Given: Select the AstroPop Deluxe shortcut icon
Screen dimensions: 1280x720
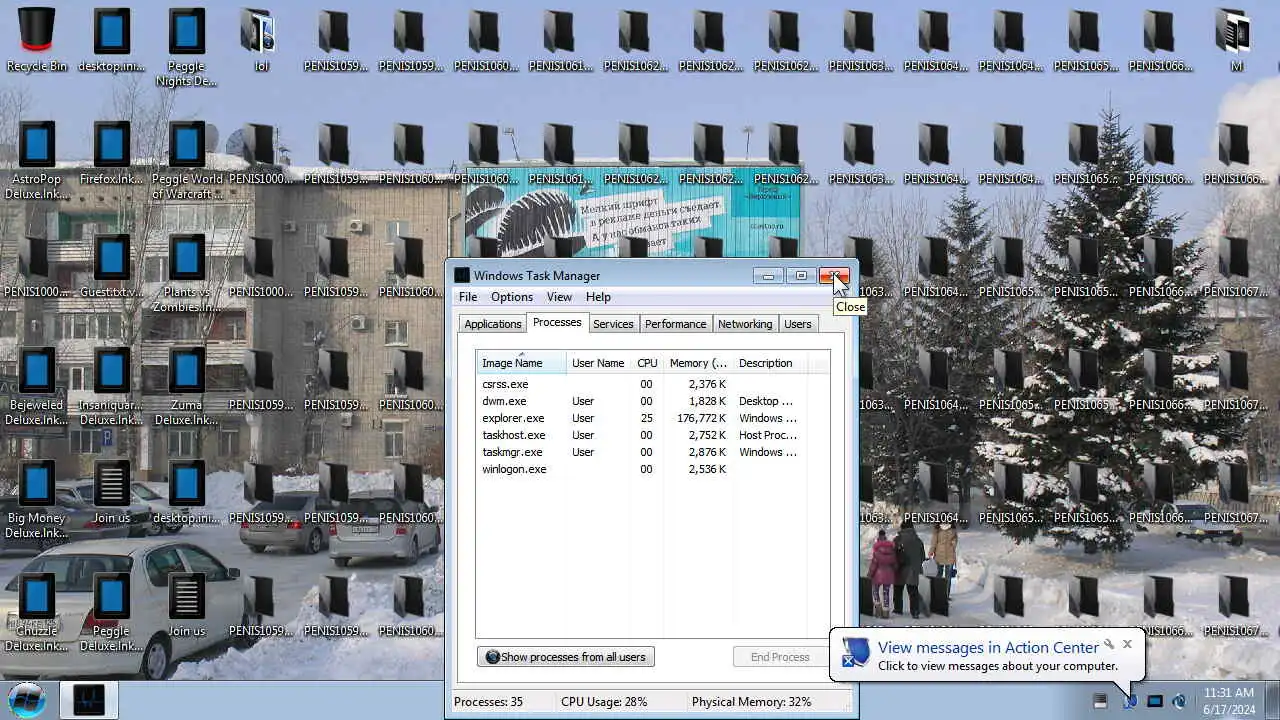Looking at the screenshot, I should click(37, 160).
